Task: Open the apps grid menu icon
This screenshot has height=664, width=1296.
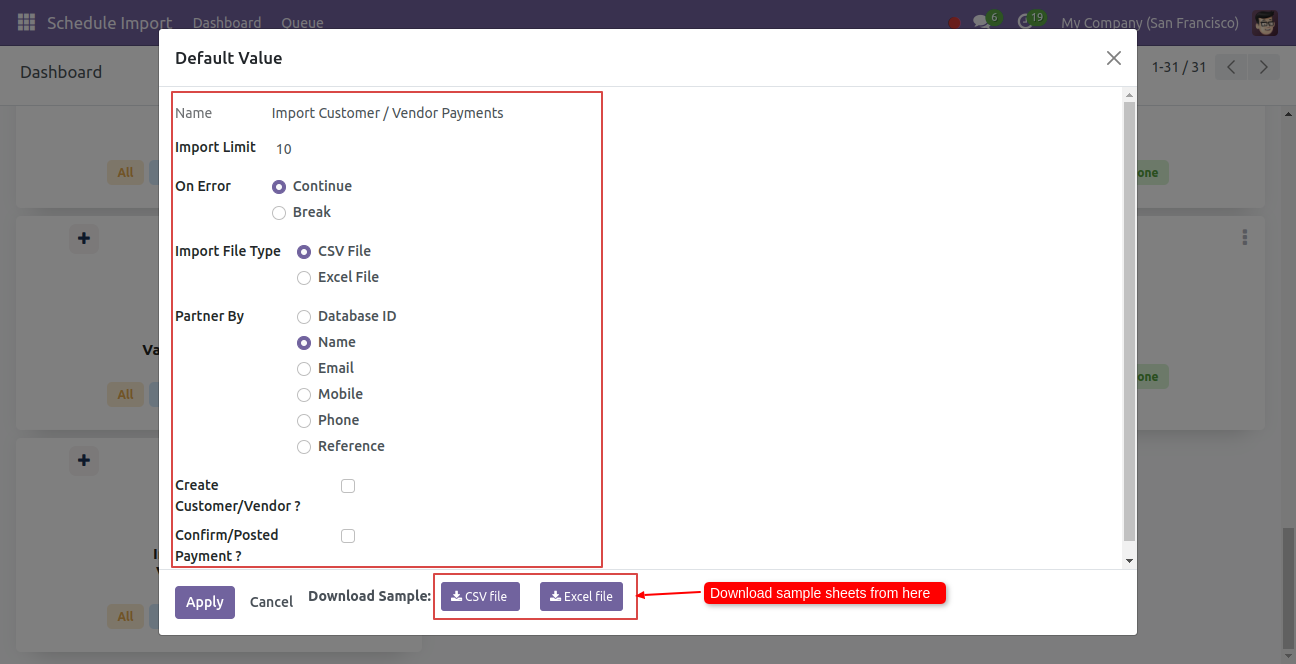Action: tap(26, 22)
